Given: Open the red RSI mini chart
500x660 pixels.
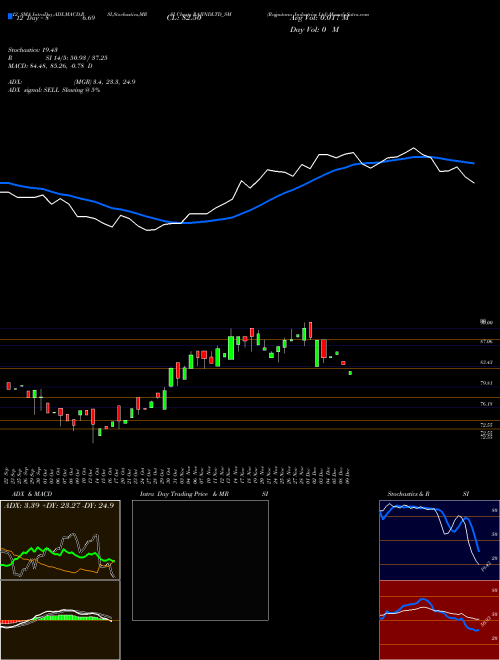Looking at the screenshot, I should pyautogui.click(x=439, y=620).
